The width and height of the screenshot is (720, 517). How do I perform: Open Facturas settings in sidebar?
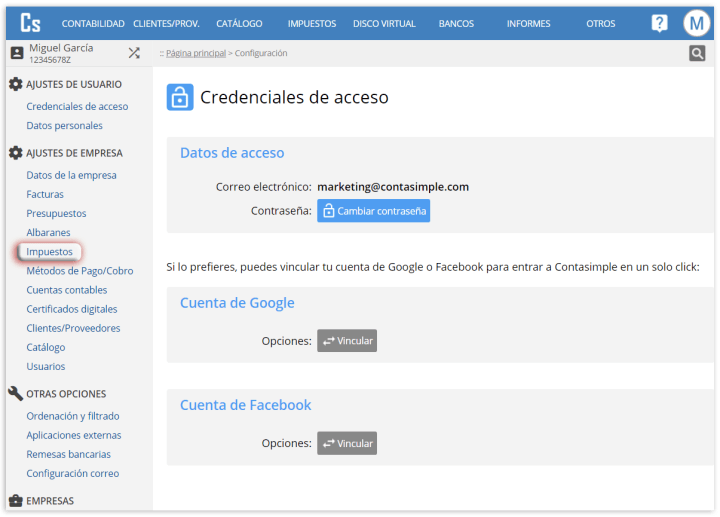pyautogui.click(x=45, y=194)
